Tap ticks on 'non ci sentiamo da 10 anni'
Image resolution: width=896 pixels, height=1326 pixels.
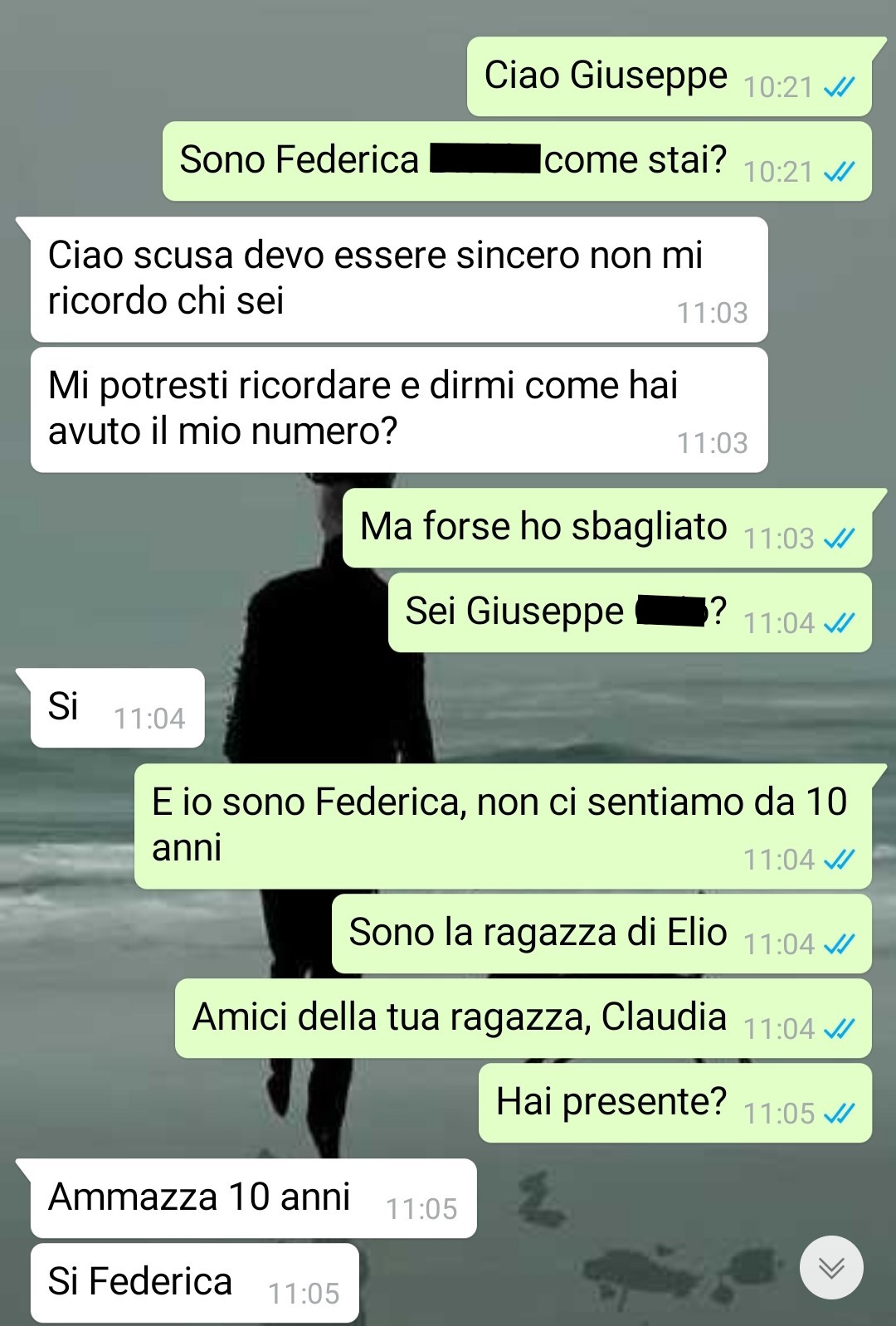839,859
